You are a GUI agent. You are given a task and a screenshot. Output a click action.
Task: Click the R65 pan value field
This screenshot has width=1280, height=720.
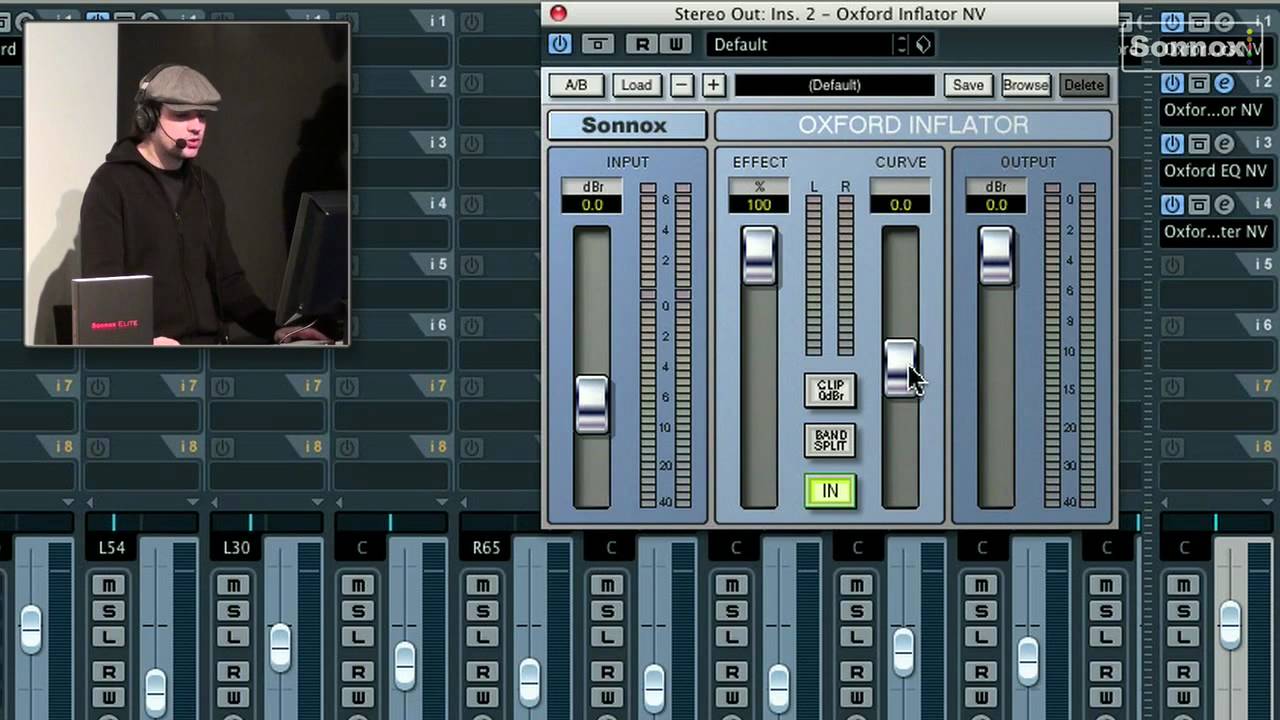click(486, 547)
